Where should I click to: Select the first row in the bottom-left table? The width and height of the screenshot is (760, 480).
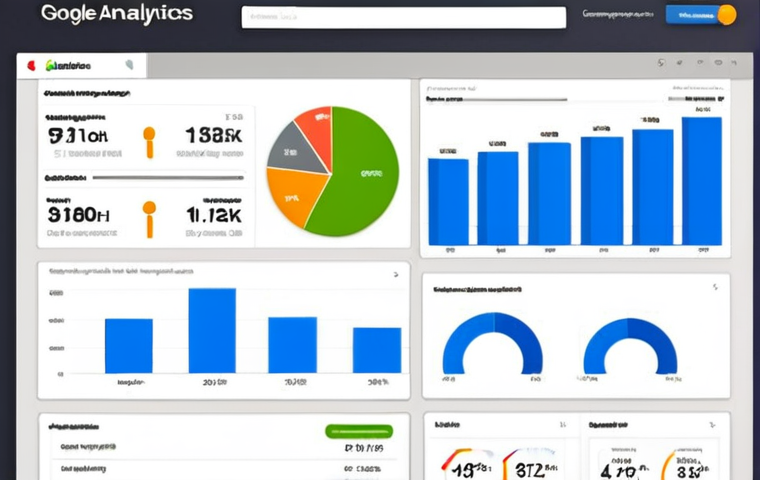point(224,448)
